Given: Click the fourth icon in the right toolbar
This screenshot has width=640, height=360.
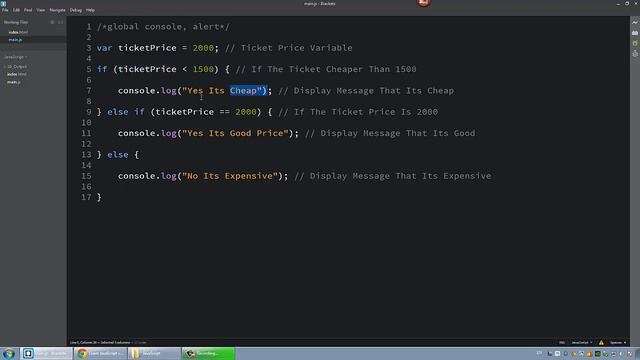Looking at the screenshot, I should pos(635,53).
